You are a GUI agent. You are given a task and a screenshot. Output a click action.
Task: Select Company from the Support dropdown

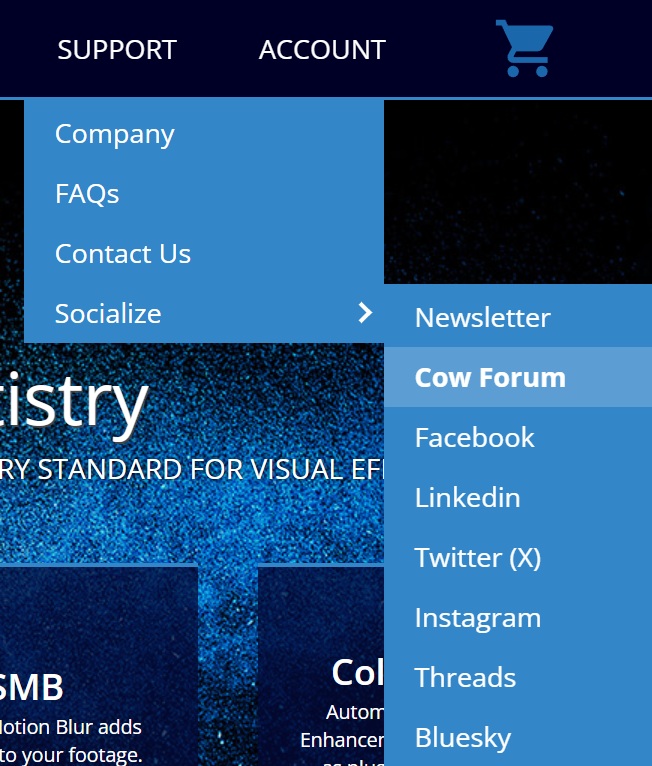(x=115, y=134)
